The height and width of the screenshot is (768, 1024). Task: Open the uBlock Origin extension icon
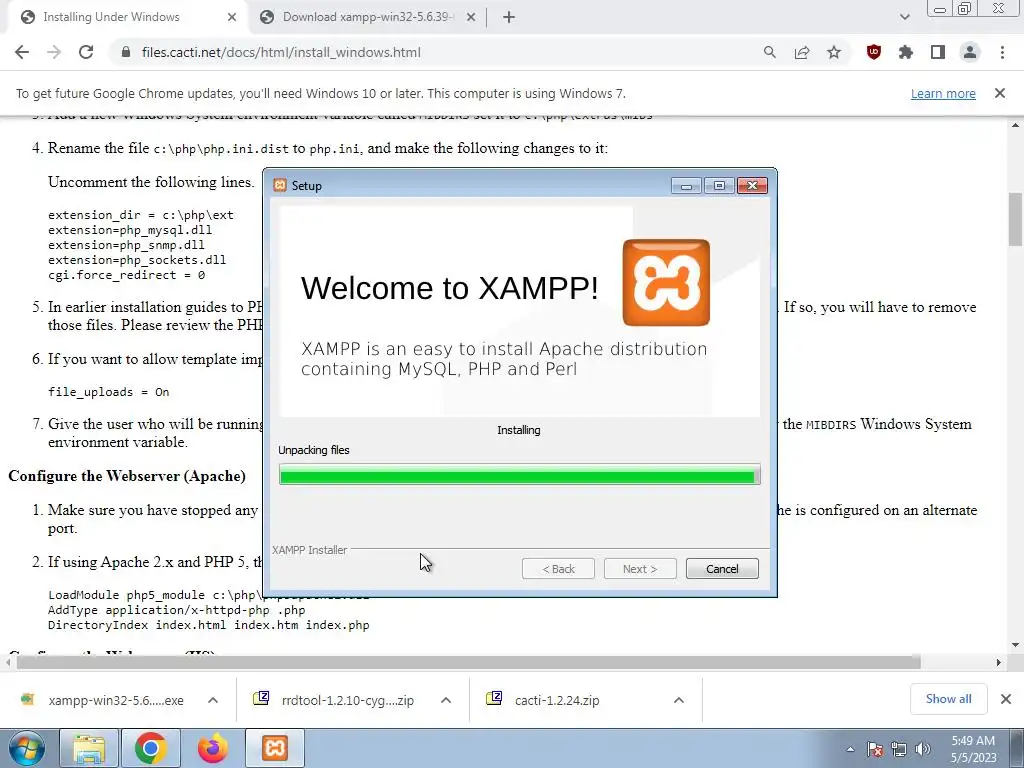874,52
